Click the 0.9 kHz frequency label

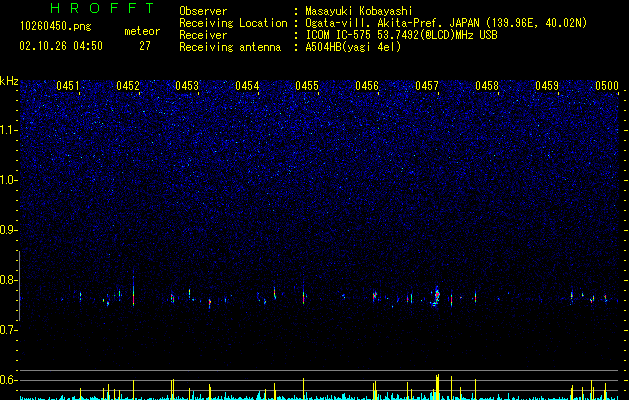click(x=9, y=230)
